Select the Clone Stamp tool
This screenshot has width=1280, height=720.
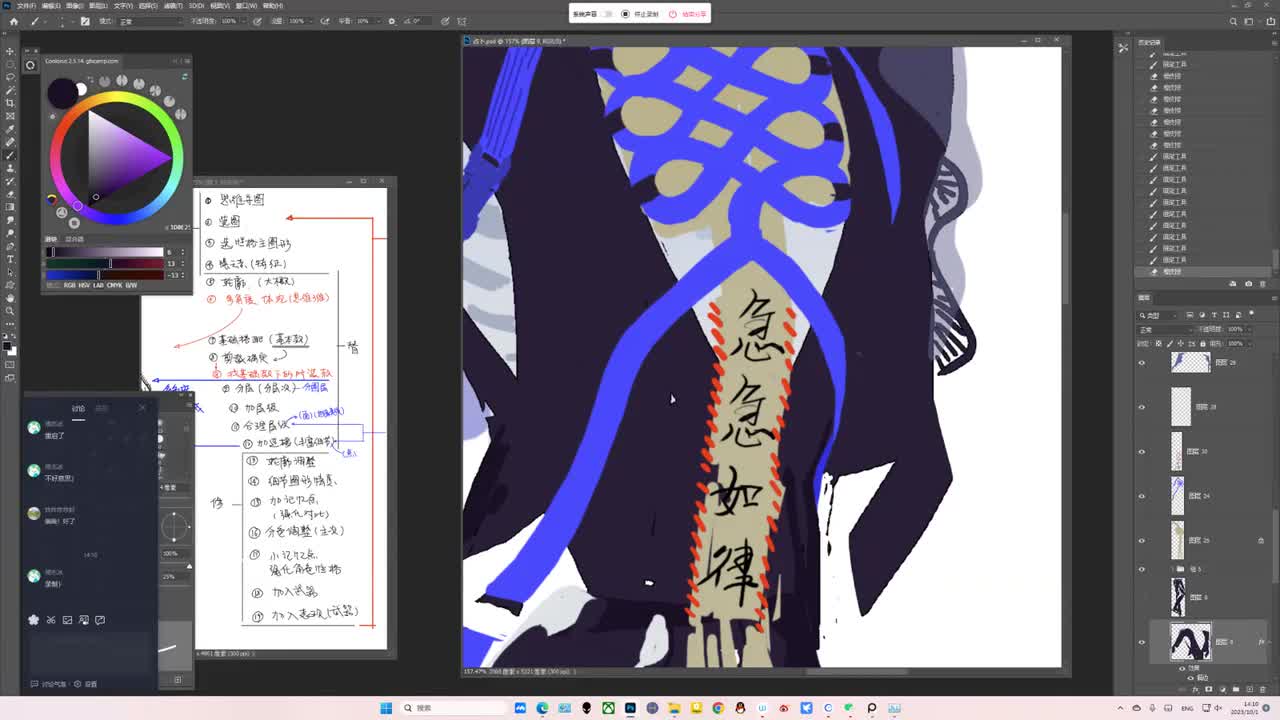point(10,168)
